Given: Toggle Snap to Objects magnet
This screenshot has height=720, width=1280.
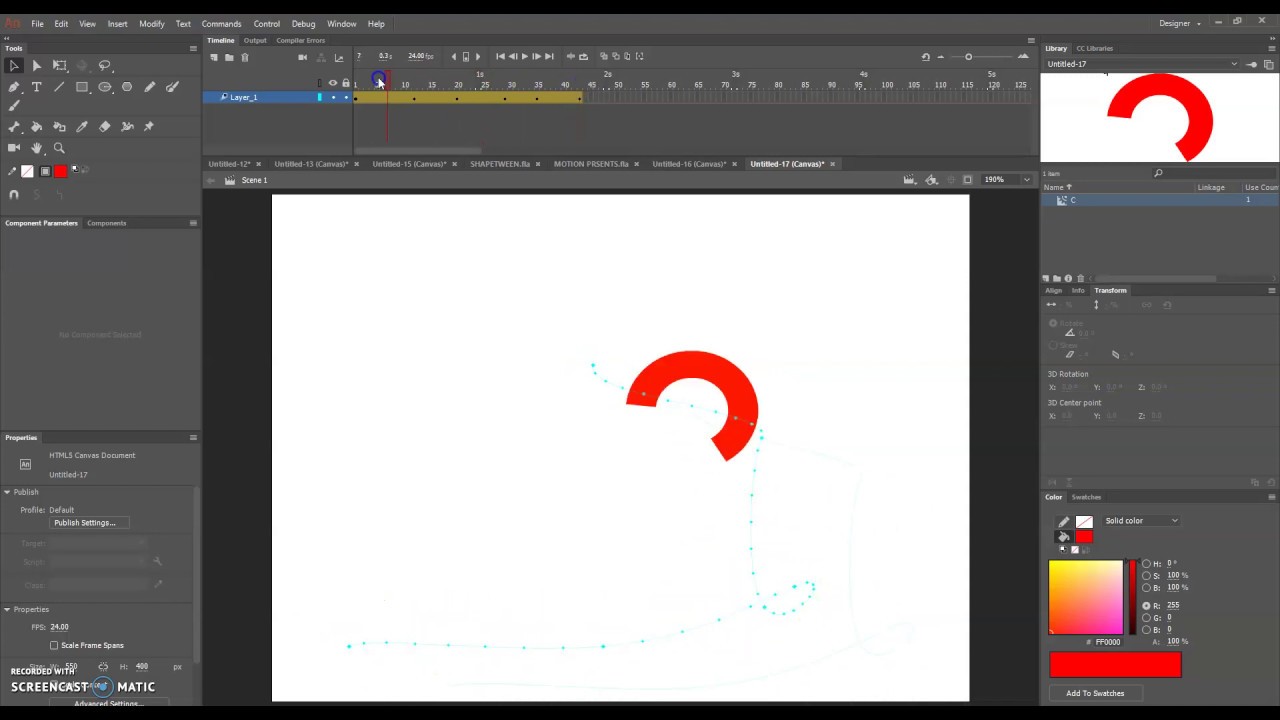Looking at the screenshot, I should point(14,195).
